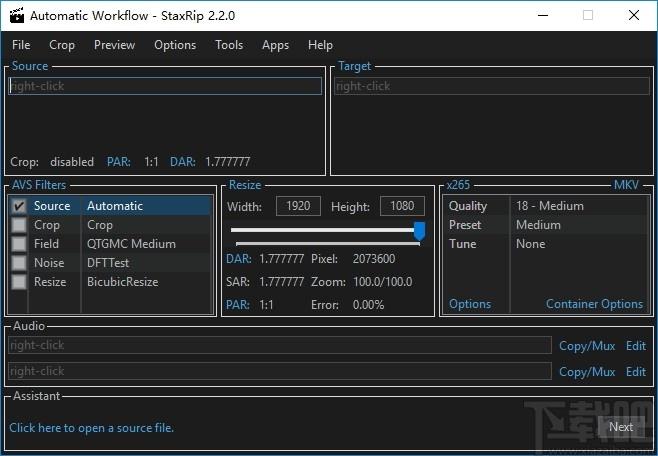Close the StaxRip window

pos(634,16)
